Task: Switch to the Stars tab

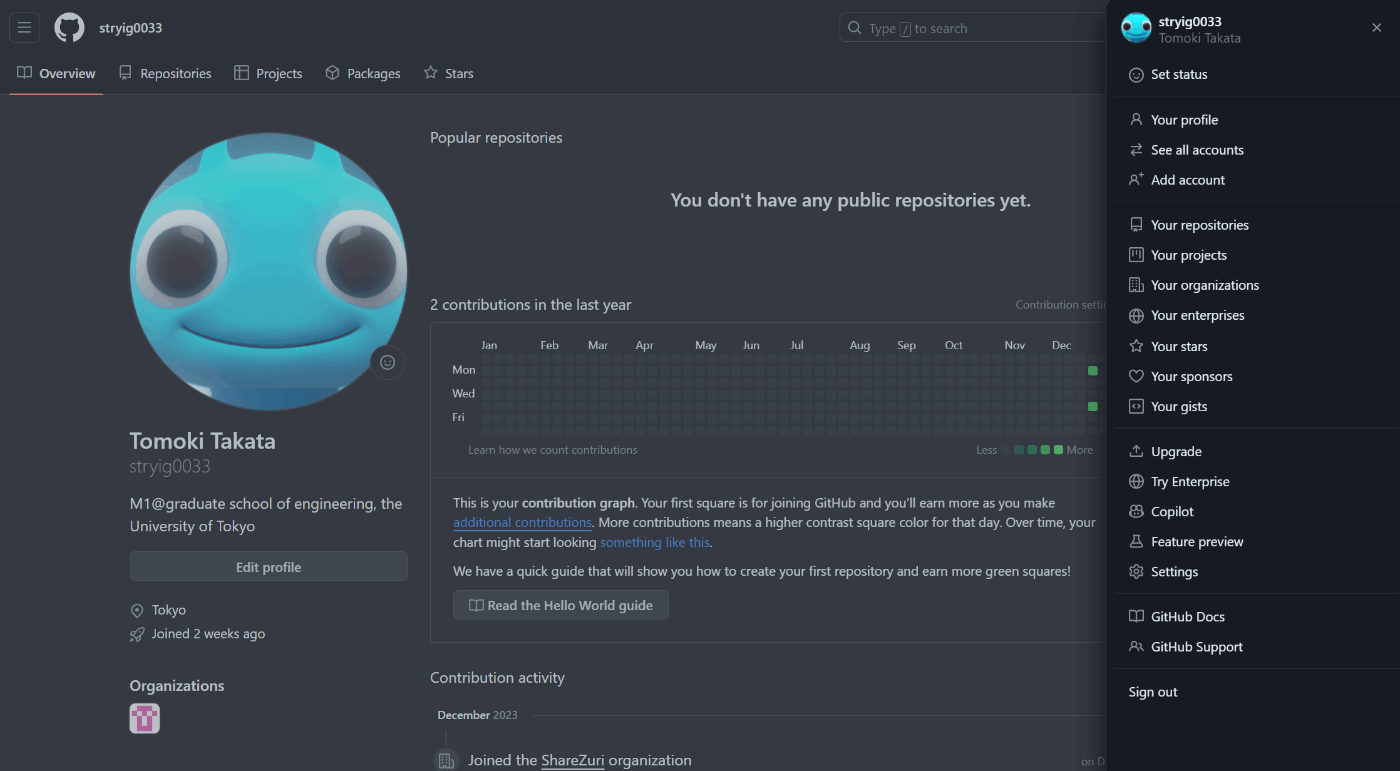Action: (x=449, y=73)
